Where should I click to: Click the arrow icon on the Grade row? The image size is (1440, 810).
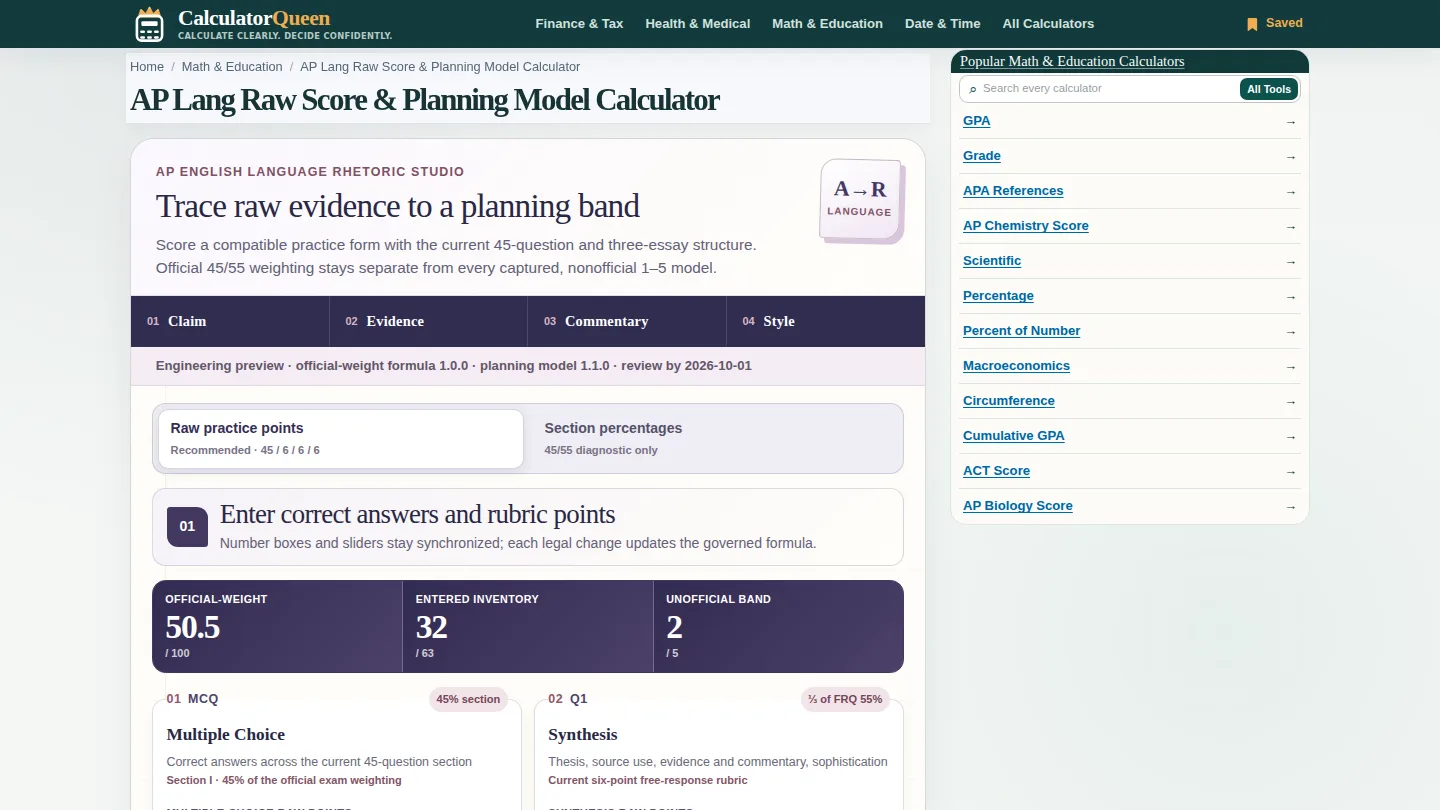click(1291, 157)
